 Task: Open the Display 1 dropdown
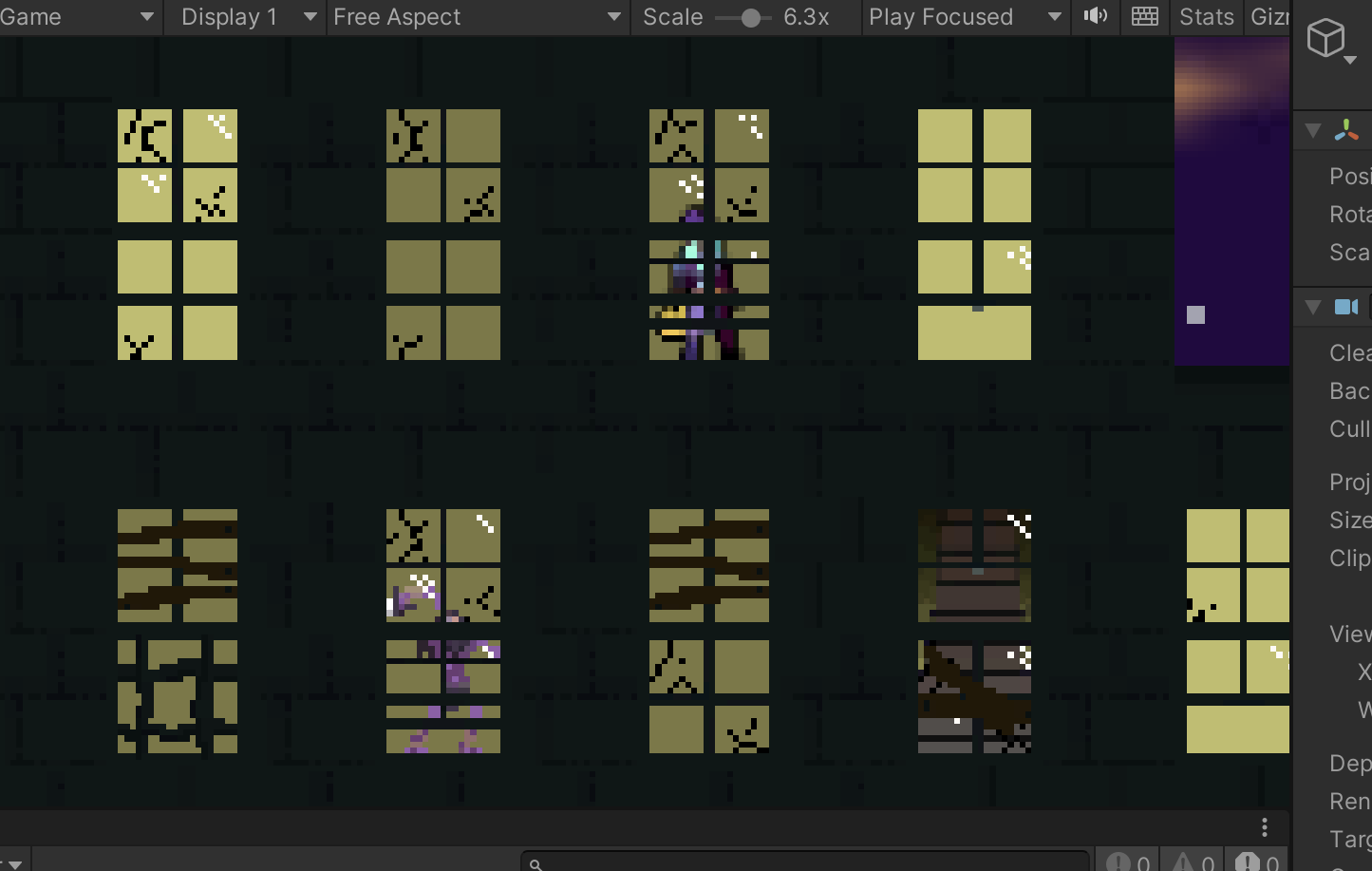click(246, 16)
